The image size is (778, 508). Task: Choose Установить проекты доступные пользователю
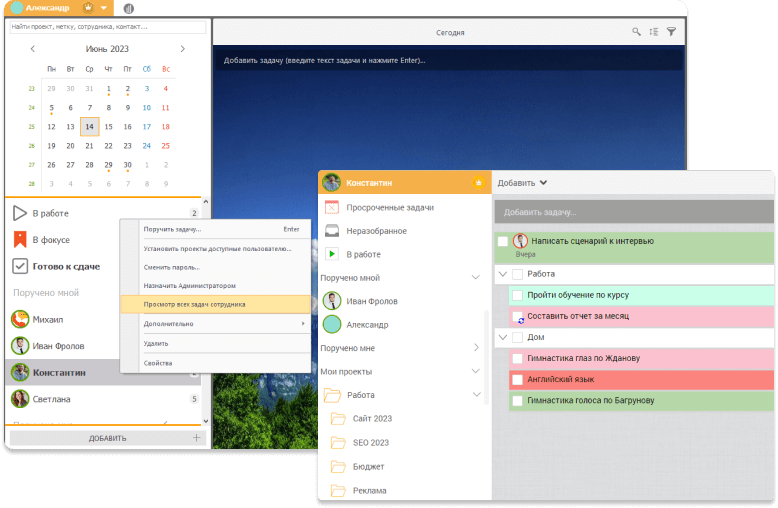click(215, 249)
